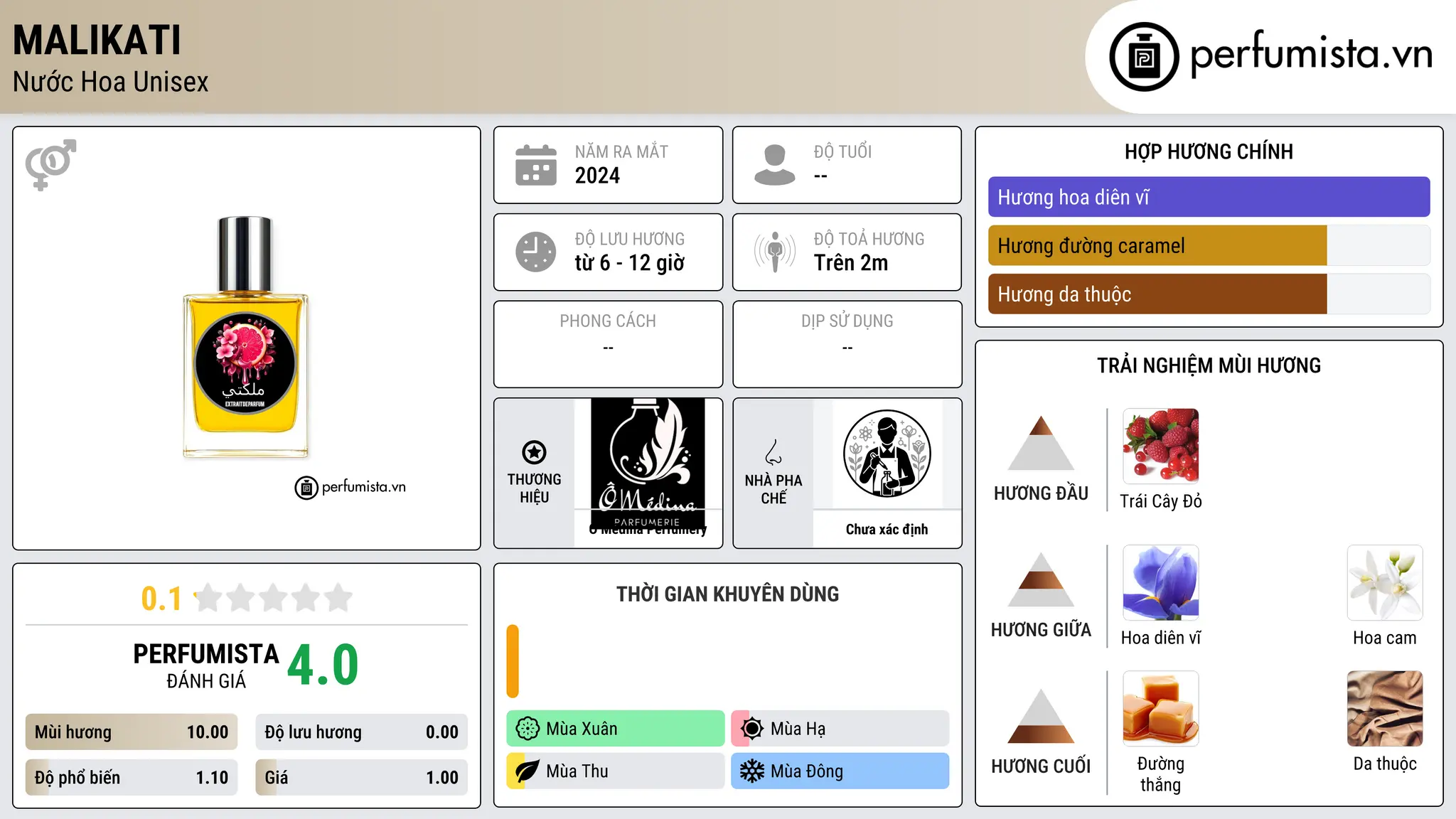
Task: Click the Giá 1.00 score bar
Action: coord(362,778)
